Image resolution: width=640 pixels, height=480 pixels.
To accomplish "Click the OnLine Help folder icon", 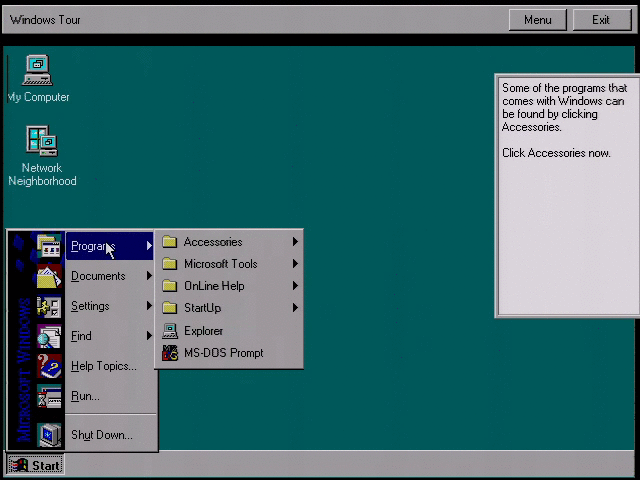I will point(169,286).
